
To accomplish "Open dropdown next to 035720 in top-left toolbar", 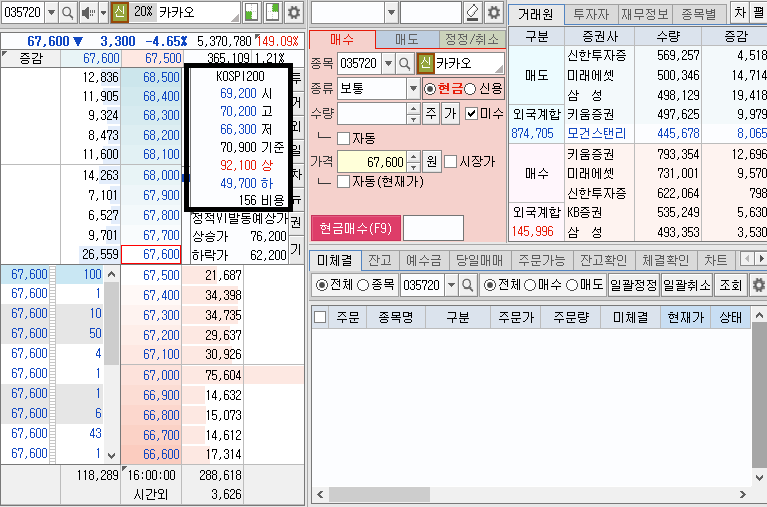I will pos(51,13).
